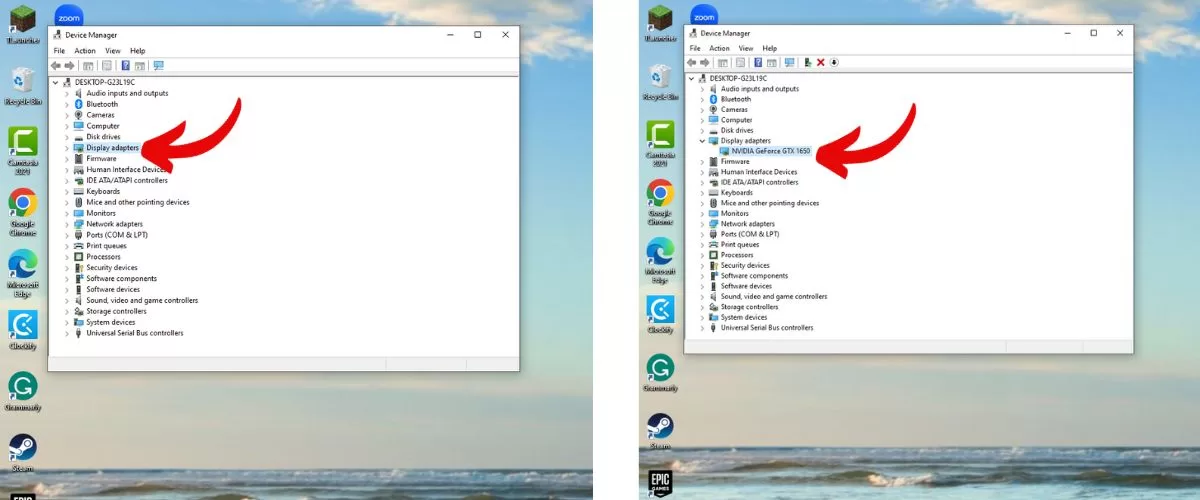The width and height of the screenshot is (1200, 500).
Task: Open Action menu in right Device Manager window
Action: point(719,48)
